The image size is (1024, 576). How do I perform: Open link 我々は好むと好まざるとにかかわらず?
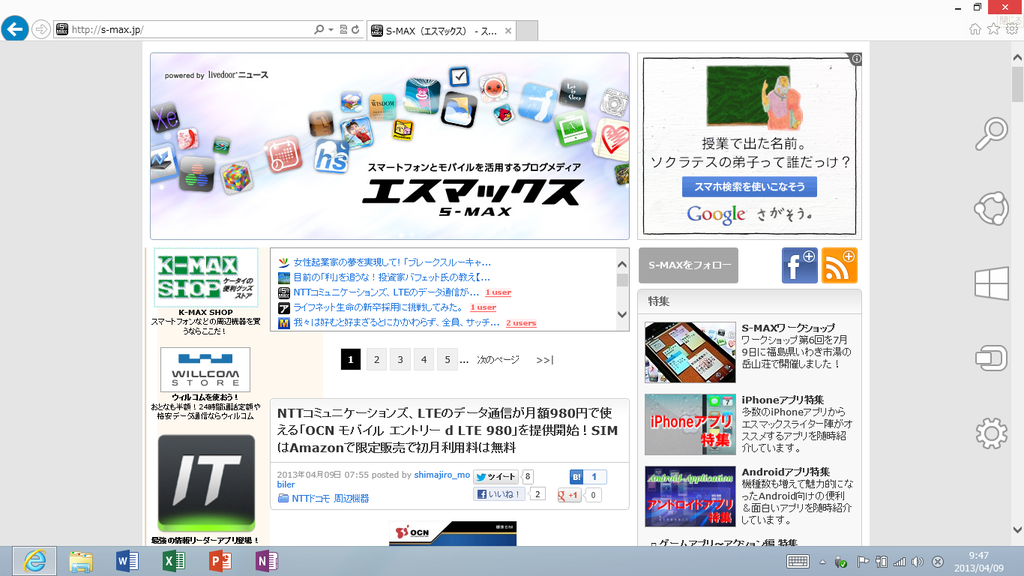tap(396, 323)
